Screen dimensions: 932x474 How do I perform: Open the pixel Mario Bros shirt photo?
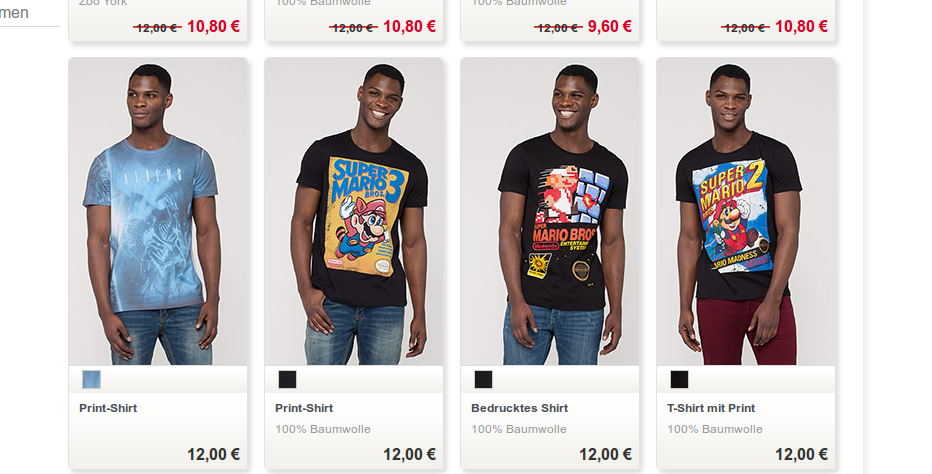point(550,212)
